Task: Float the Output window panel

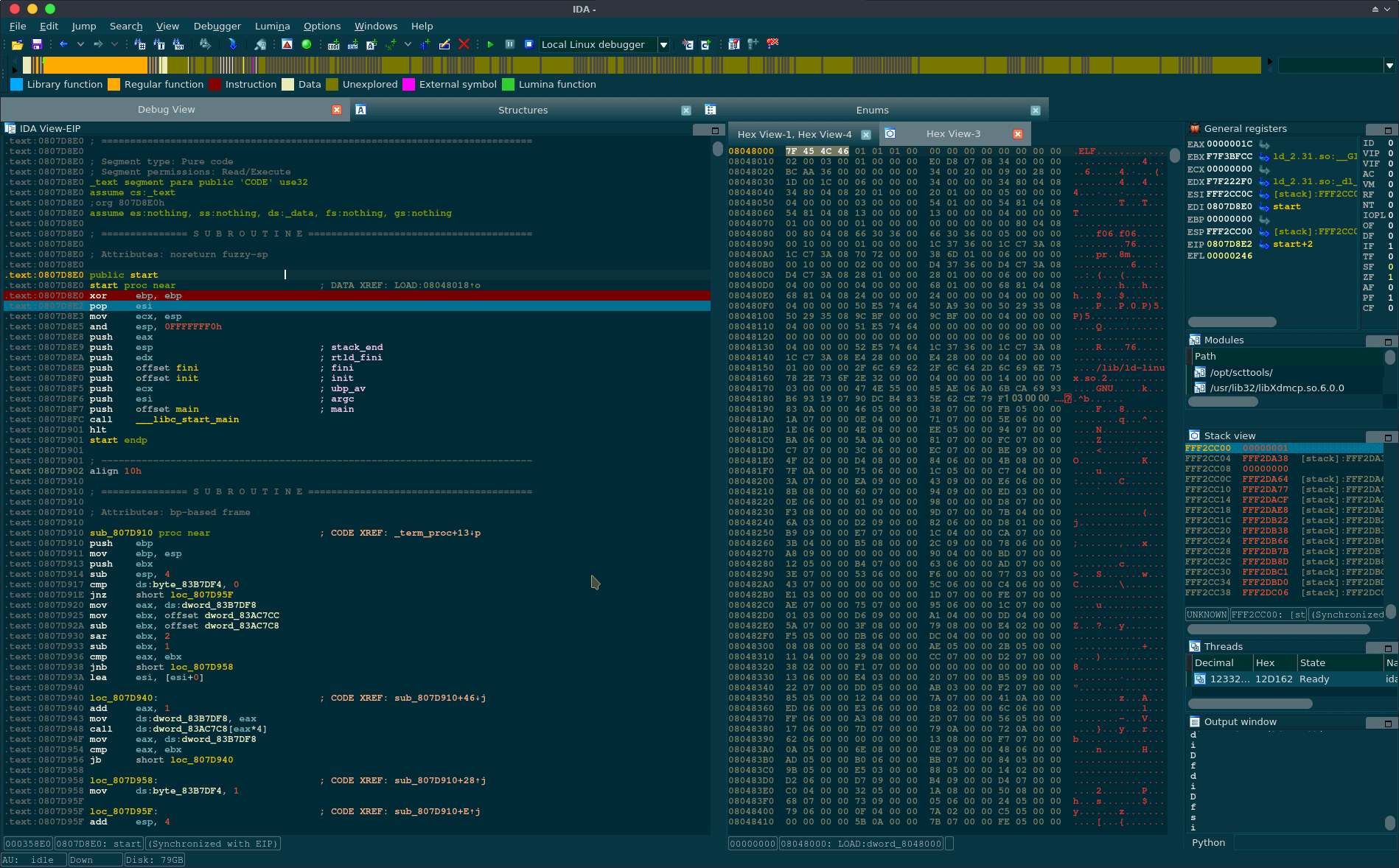Action: click(1388, 723)
